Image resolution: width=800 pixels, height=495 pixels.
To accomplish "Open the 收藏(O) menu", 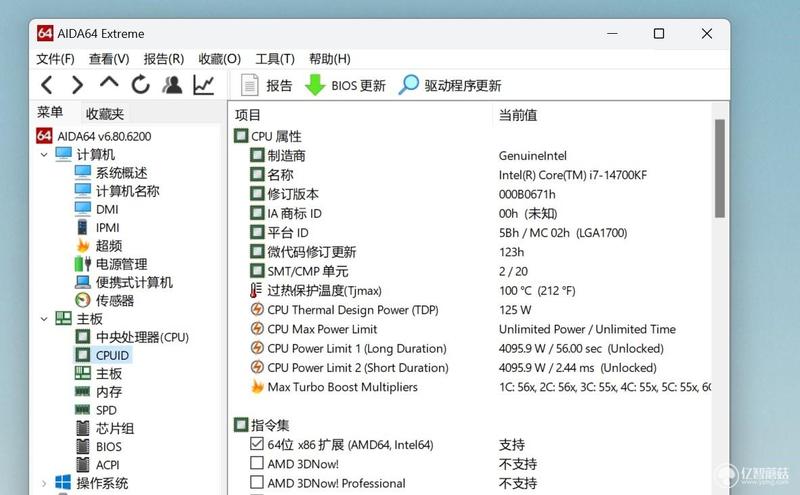I will coord(219,59).
